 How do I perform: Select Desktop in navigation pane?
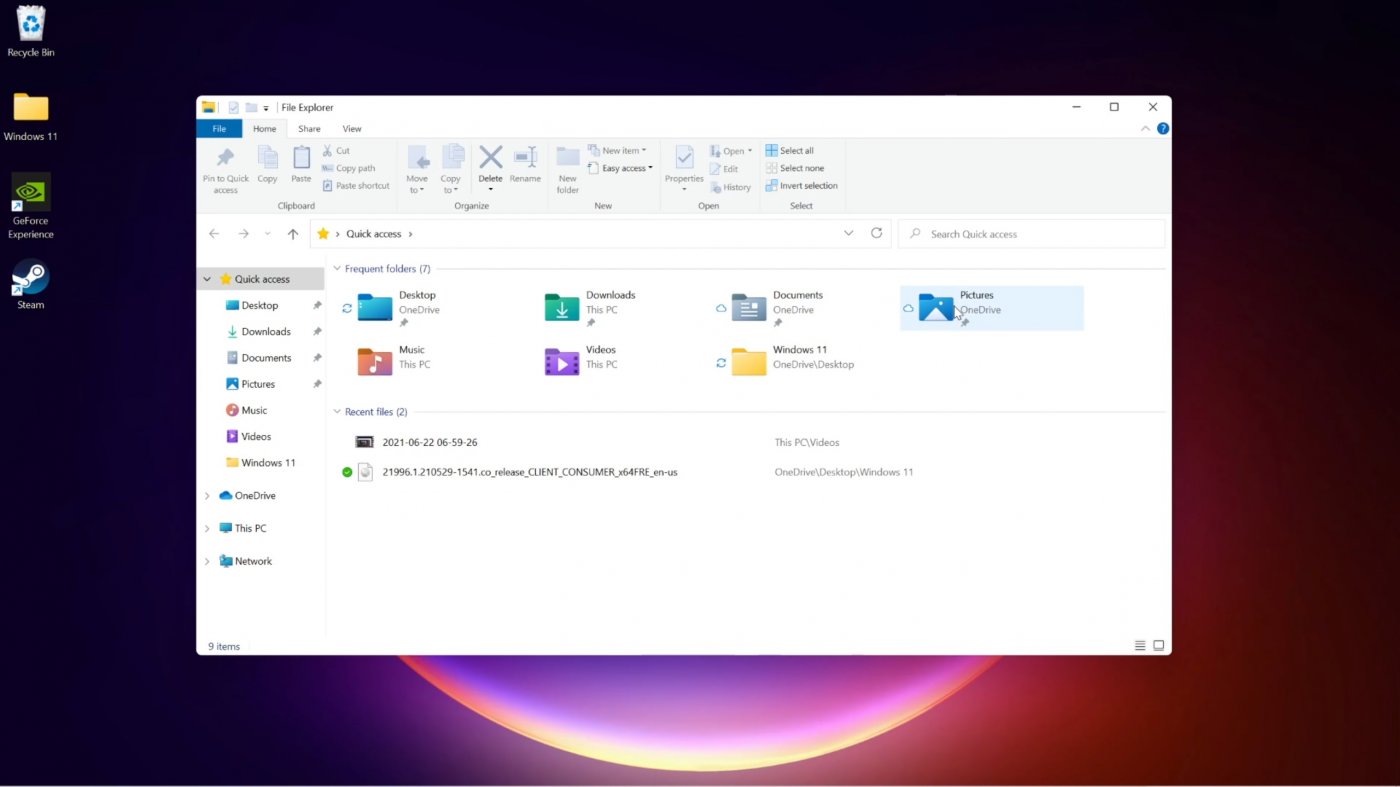(260, 305)
